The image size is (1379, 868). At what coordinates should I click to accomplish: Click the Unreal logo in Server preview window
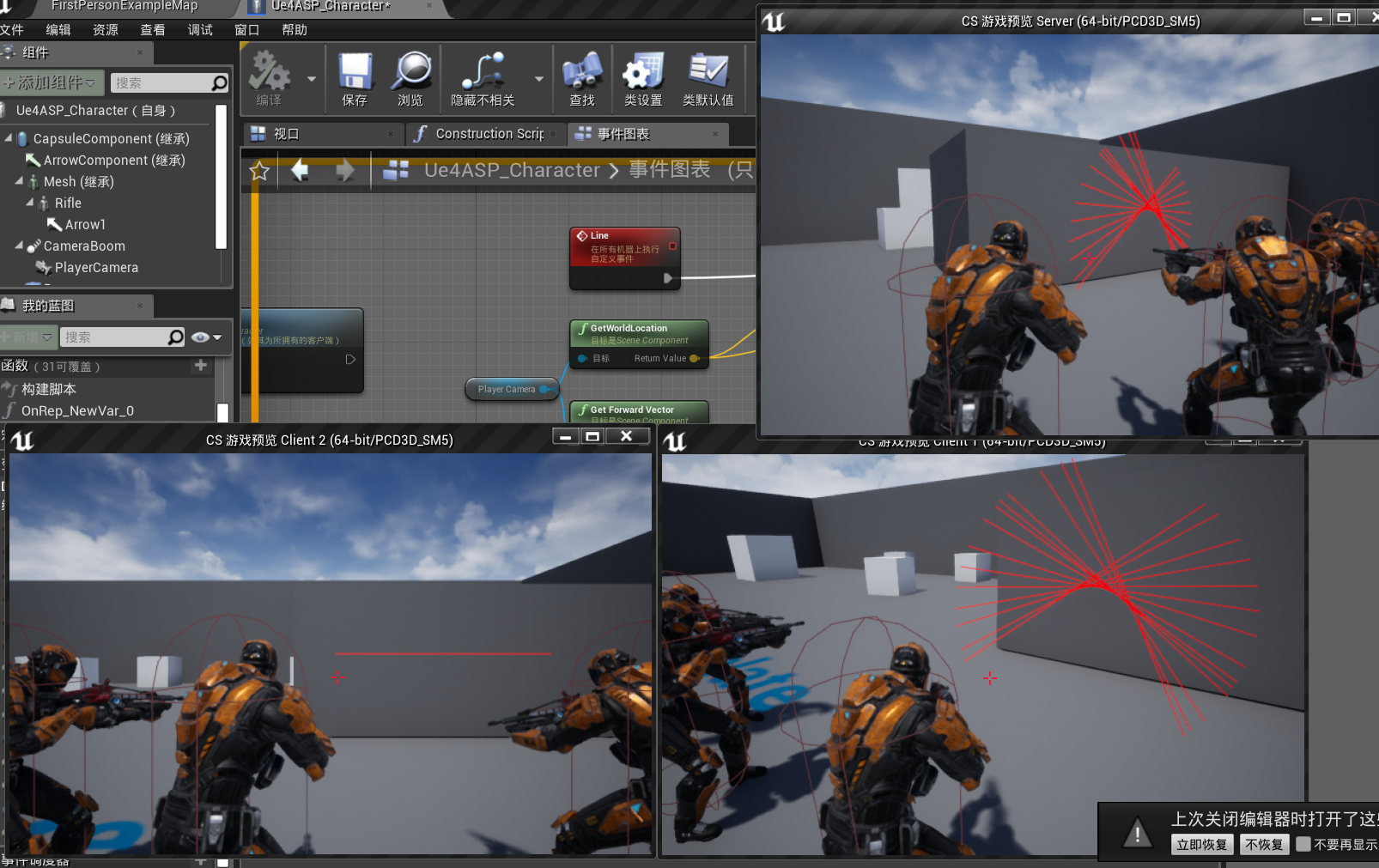774,21
